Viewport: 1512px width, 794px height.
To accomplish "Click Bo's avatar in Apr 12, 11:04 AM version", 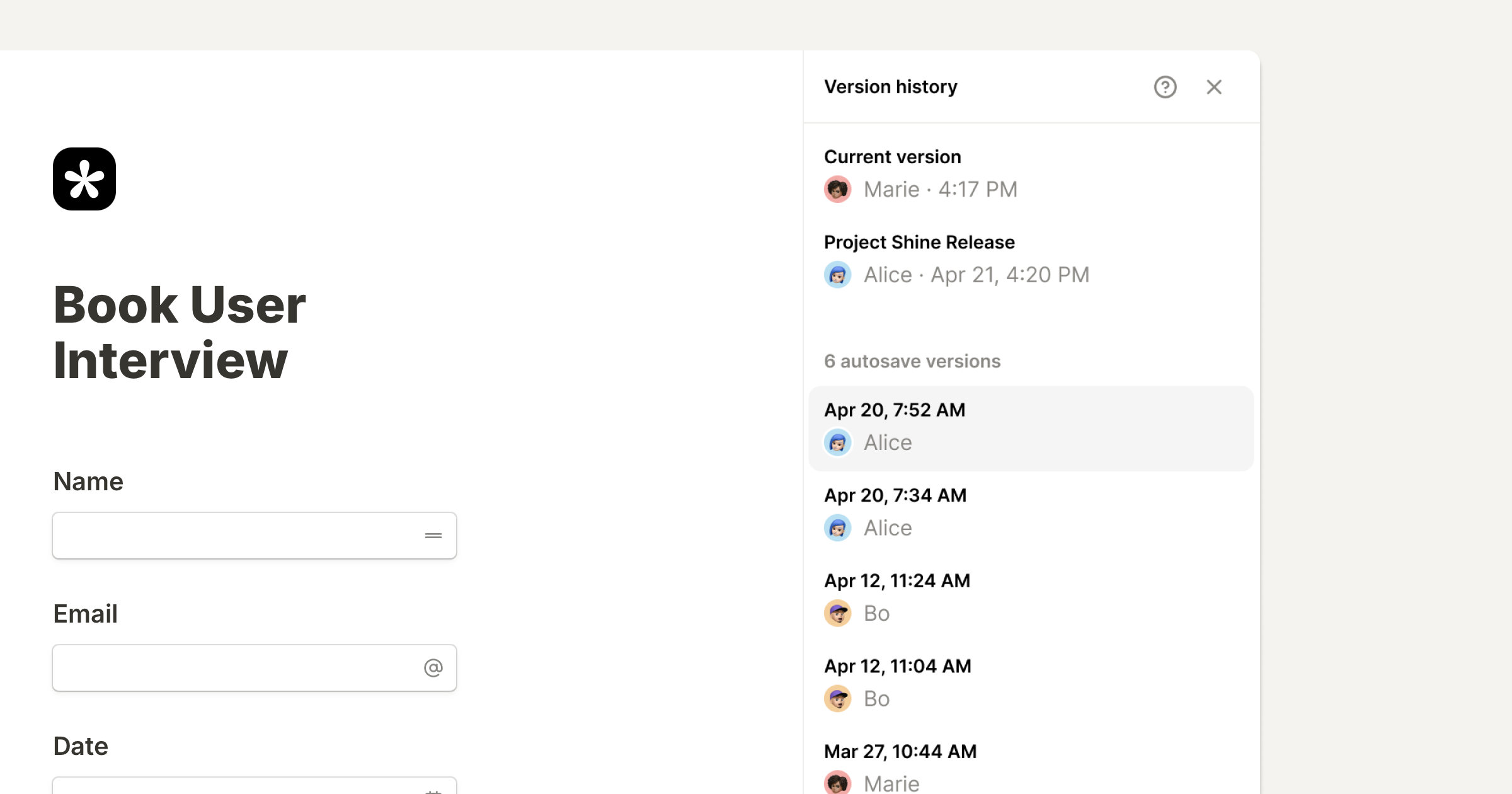I will coord(838,698).
